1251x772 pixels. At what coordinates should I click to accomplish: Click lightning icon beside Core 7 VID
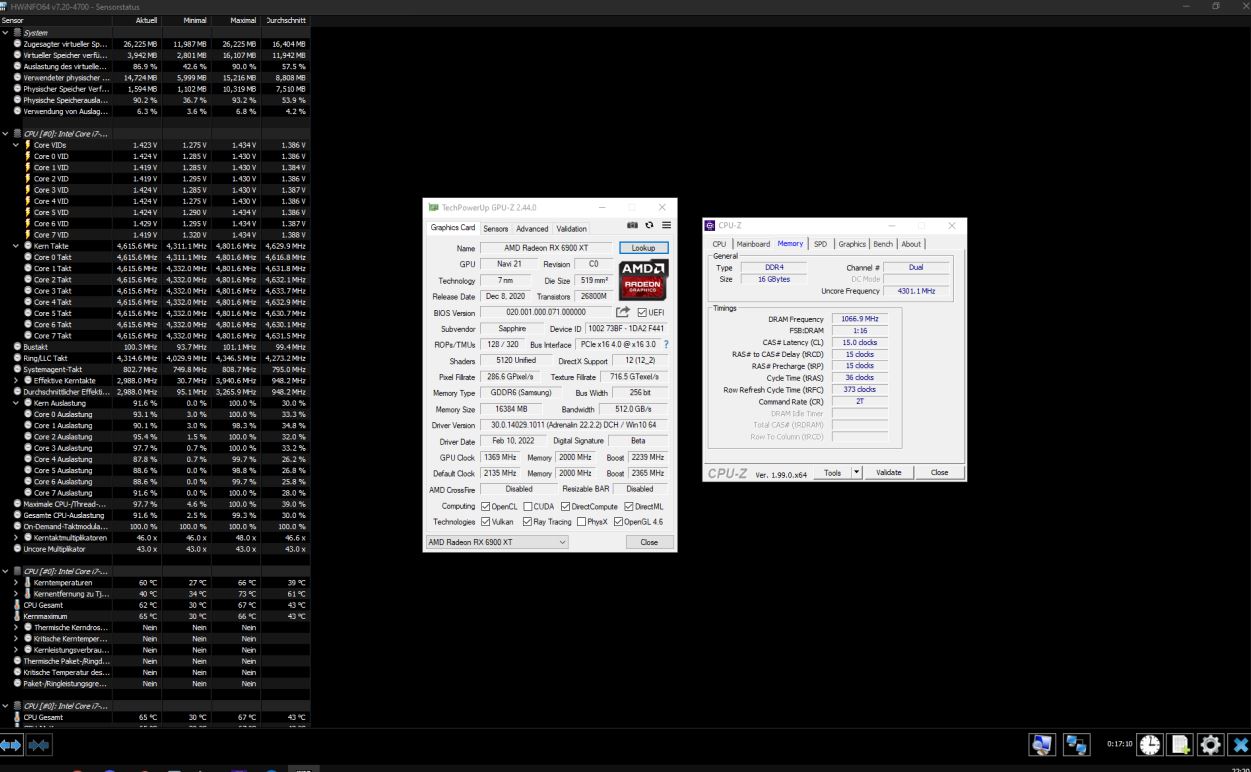tap(28, 234)
